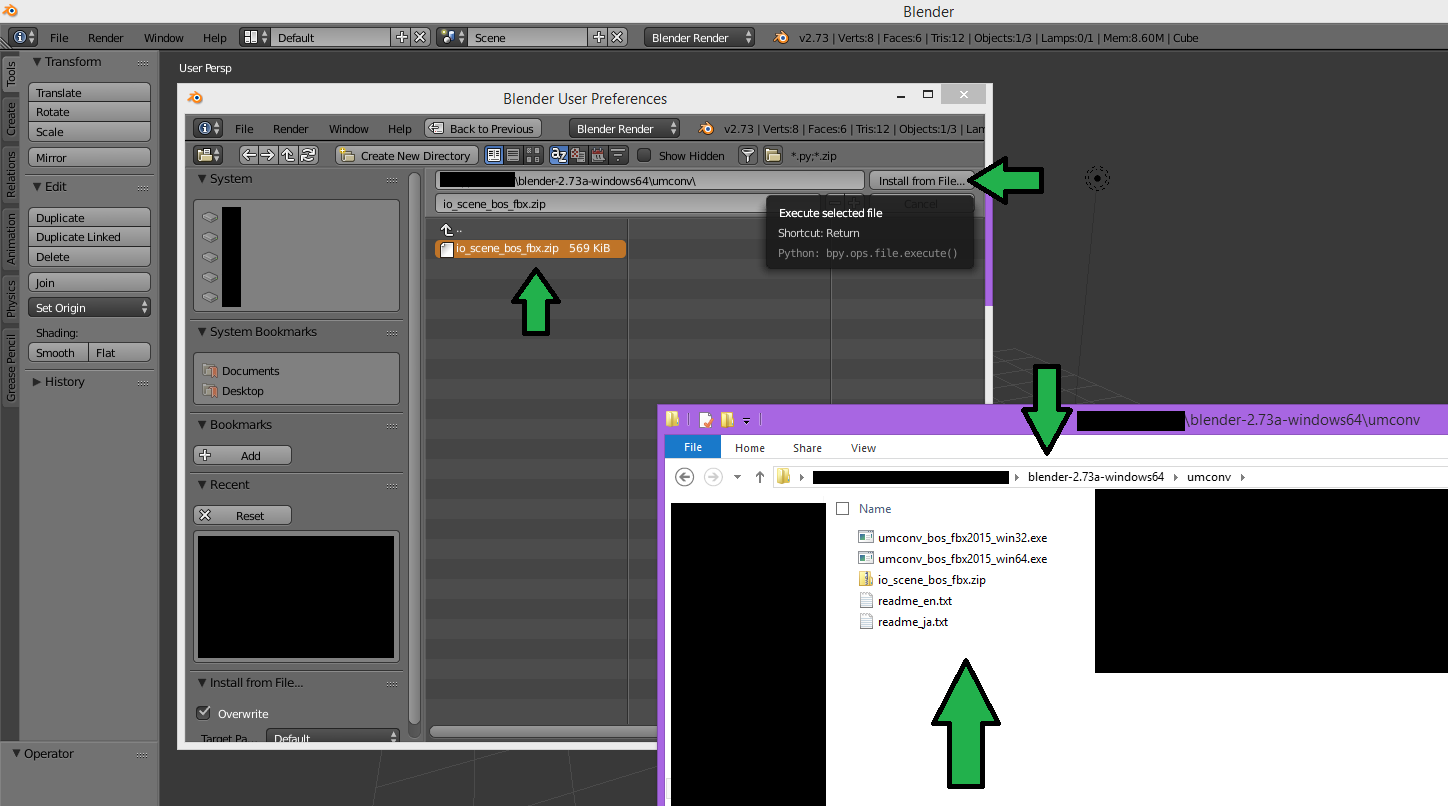Screen dimensions: 1448x806
Task: Switch to the Create tool shelf tab
Action: coord(11,118)
